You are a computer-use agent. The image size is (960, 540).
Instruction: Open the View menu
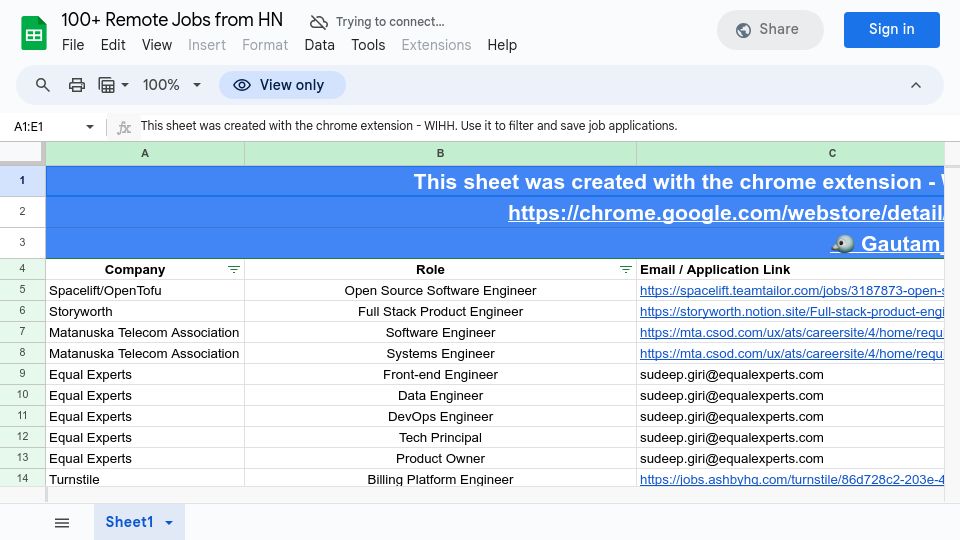[x=157, y=45]
